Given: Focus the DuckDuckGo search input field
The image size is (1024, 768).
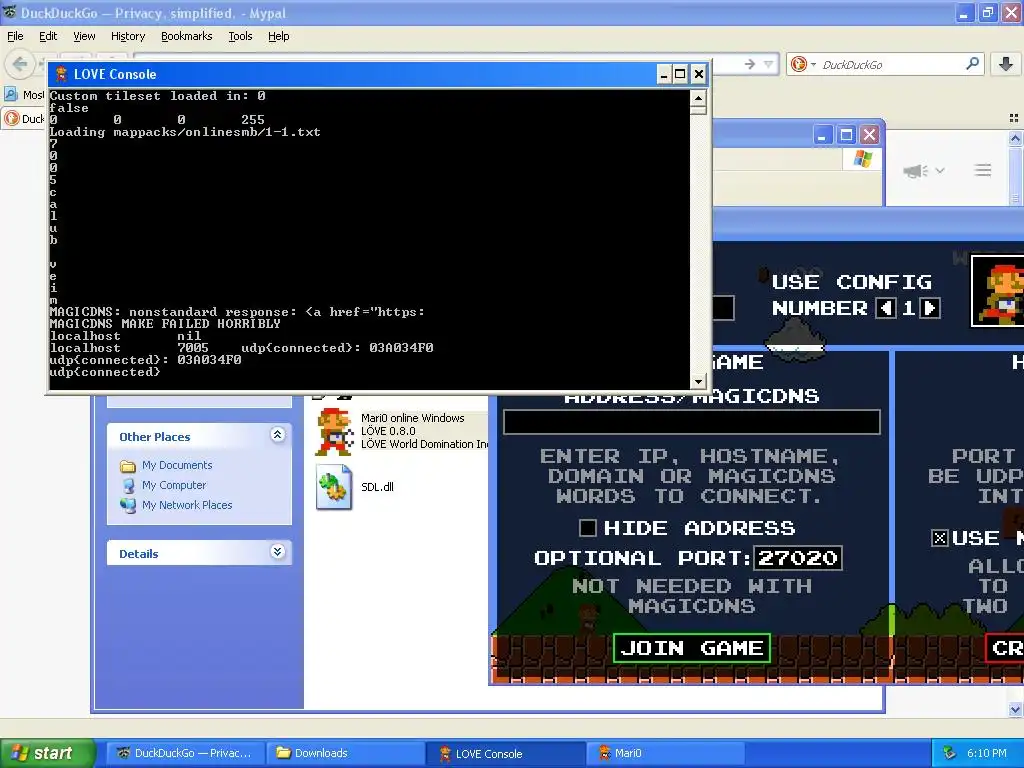Looking at the screenshot, I should pyautogui.click(x=891, y=65).
